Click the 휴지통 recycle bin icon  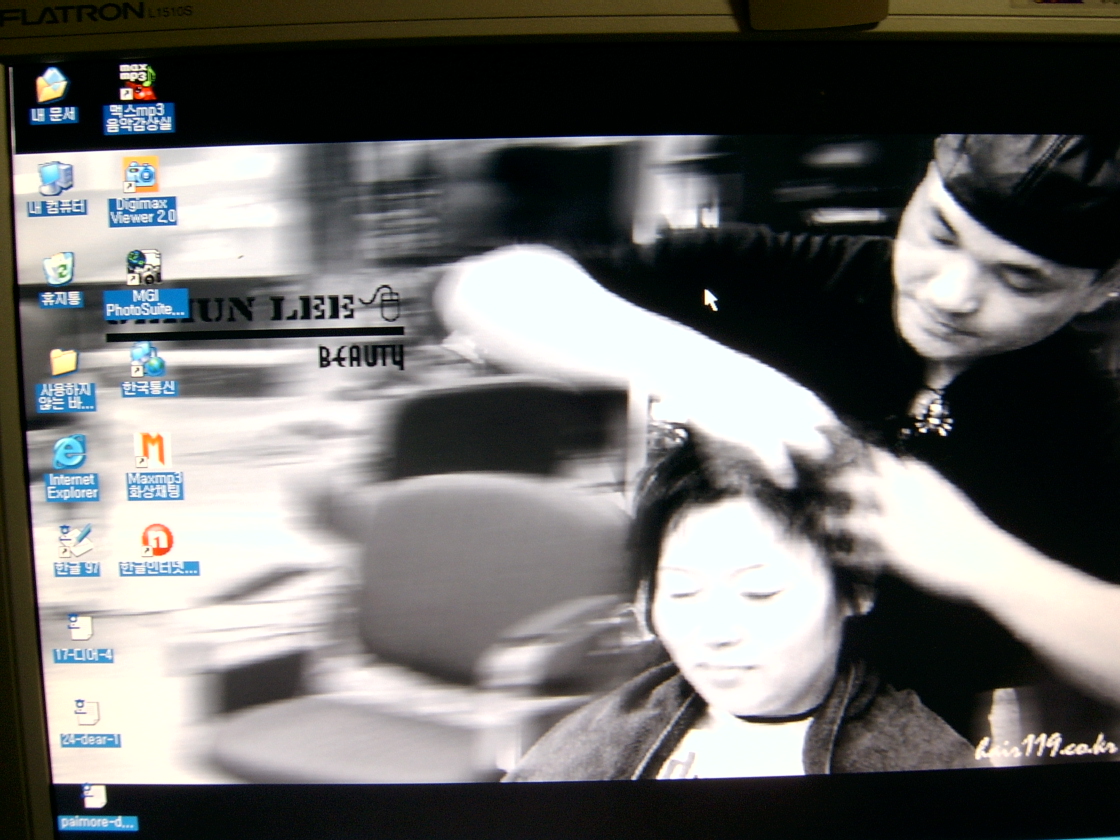(x=59, y=268)
